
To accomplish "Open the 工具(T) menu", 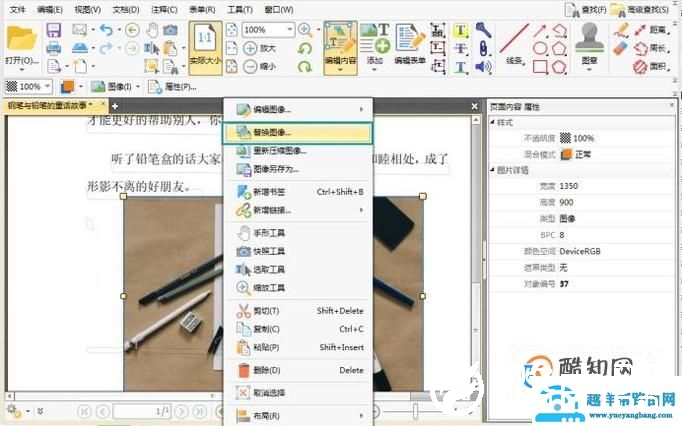I will coord(240,9).
